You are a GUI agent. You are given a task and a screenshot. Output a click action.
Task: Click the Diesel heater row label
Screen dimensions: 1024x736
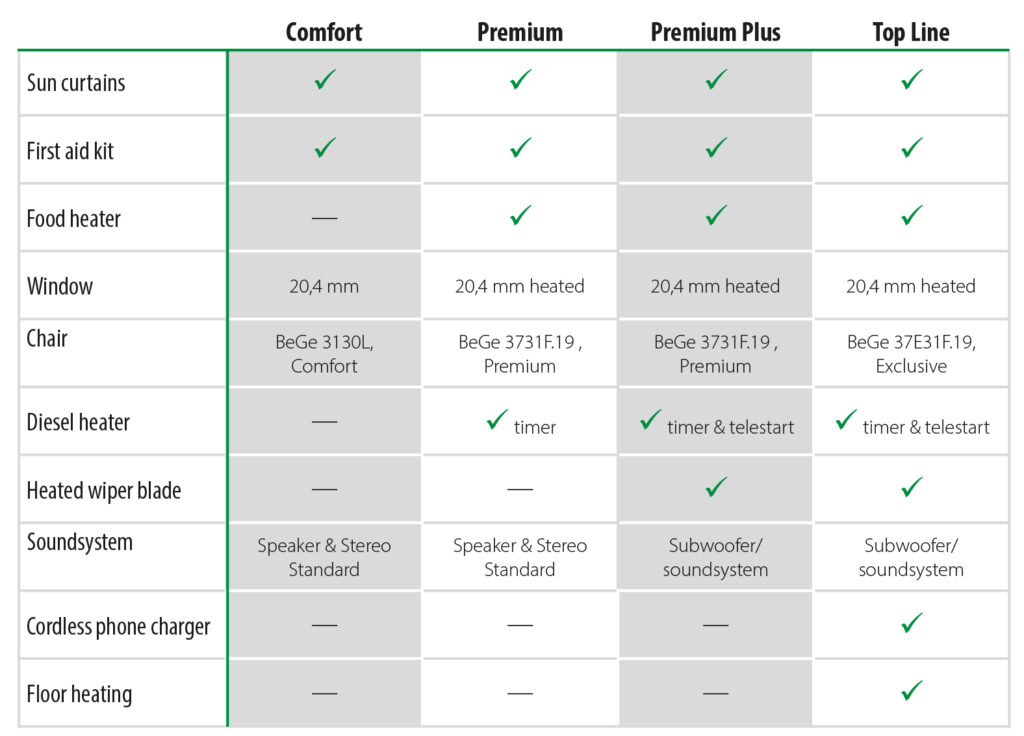pyautogui.click(x=78, y=422)
